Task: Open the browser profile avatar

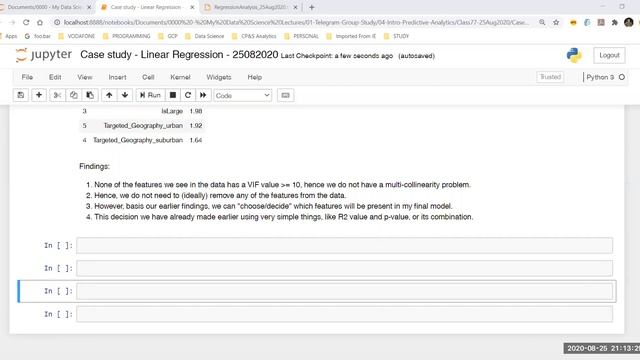Action: (629, 22)
